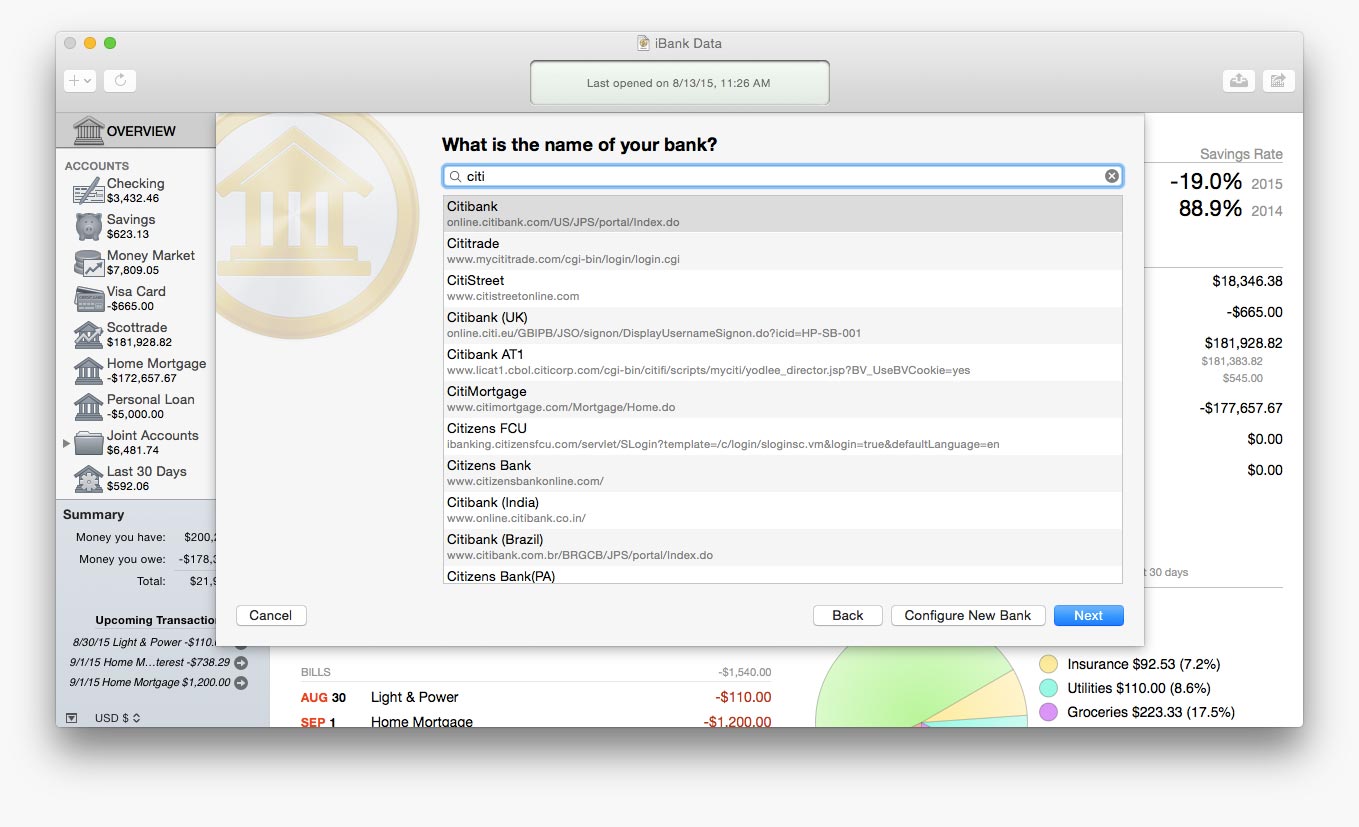Toggle the summary pane disclosure icon
The image size is (1359, 827).
coord(71,718)
